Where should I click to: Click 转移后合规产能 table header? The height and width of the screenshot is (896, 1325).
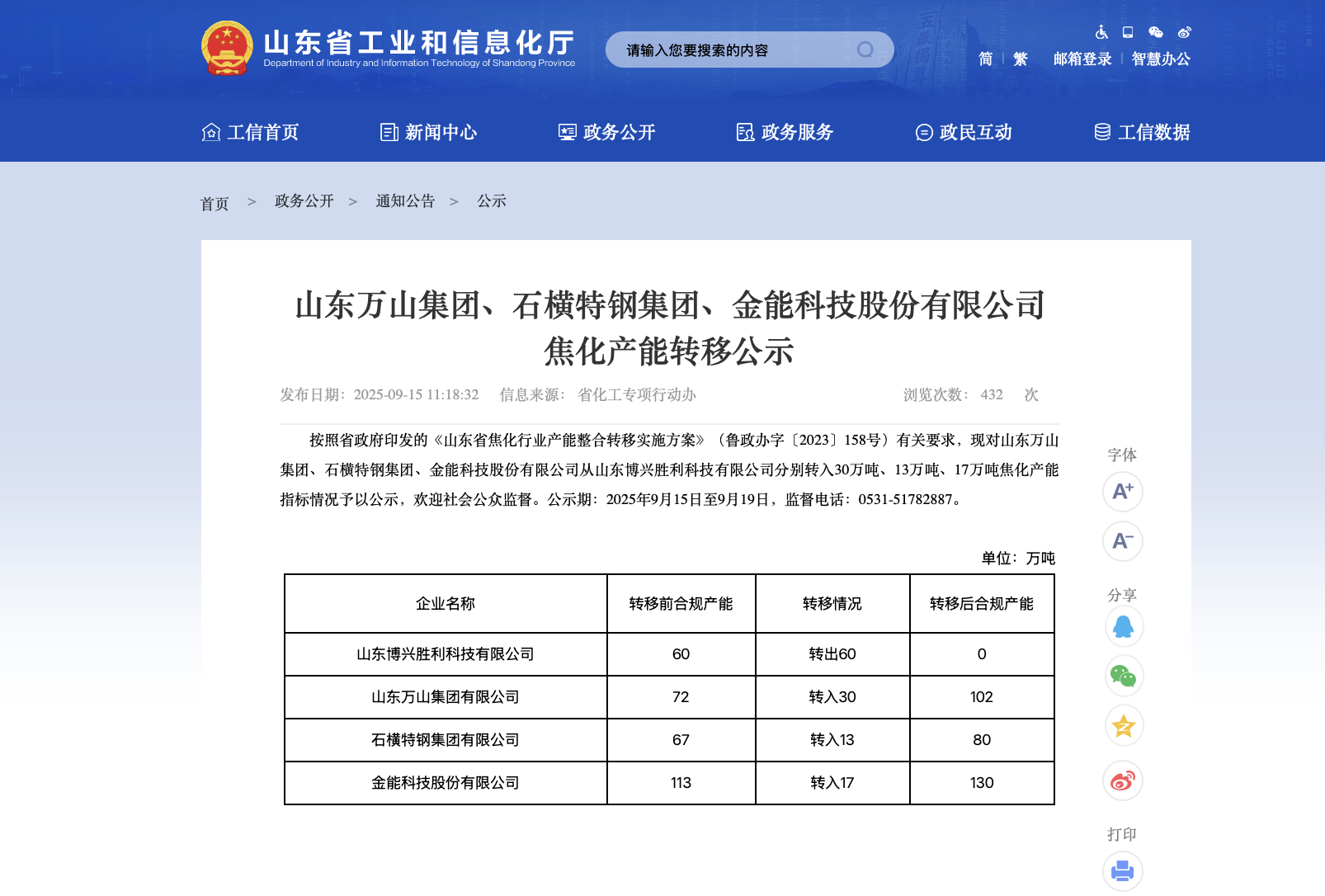point(982,604)
